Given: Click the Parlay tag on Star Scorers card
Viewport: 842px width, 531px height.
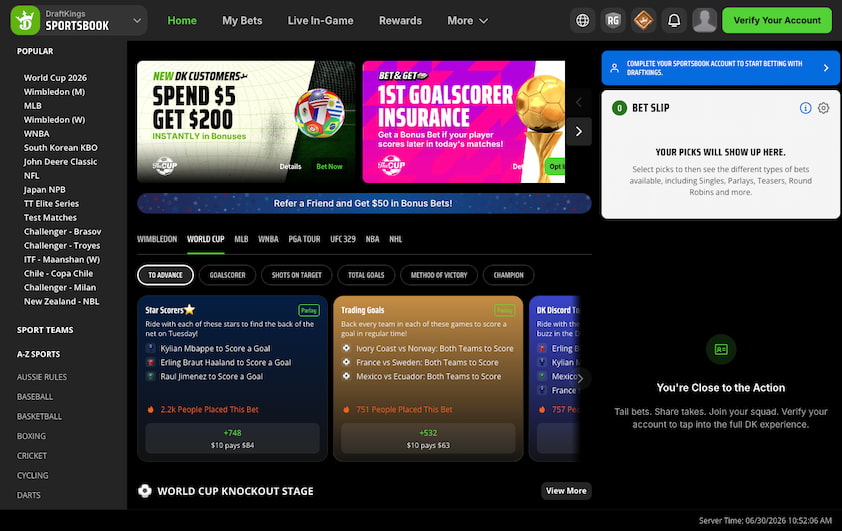Looking at the screenshot, I should tap(309, 310).
